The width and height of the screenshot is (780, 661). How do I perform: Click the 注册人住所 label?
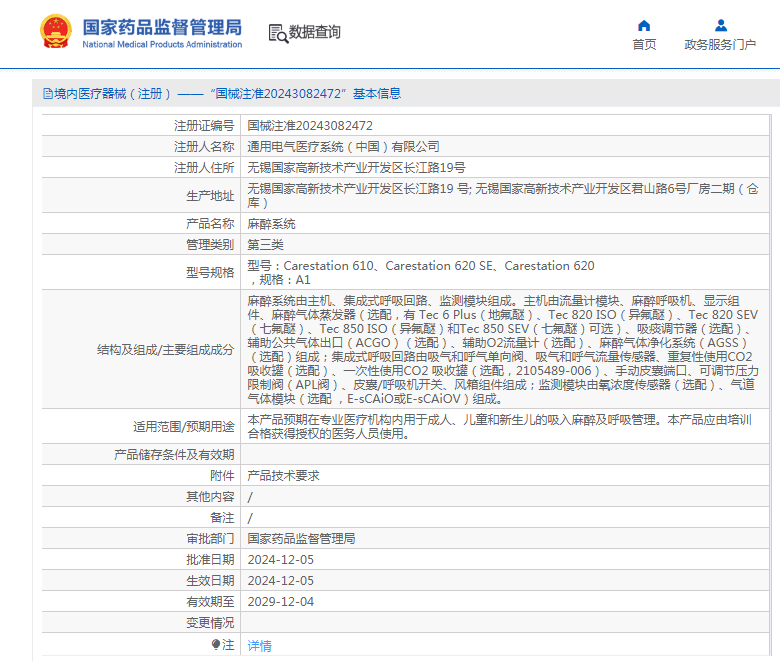click(x=204, y=168)
